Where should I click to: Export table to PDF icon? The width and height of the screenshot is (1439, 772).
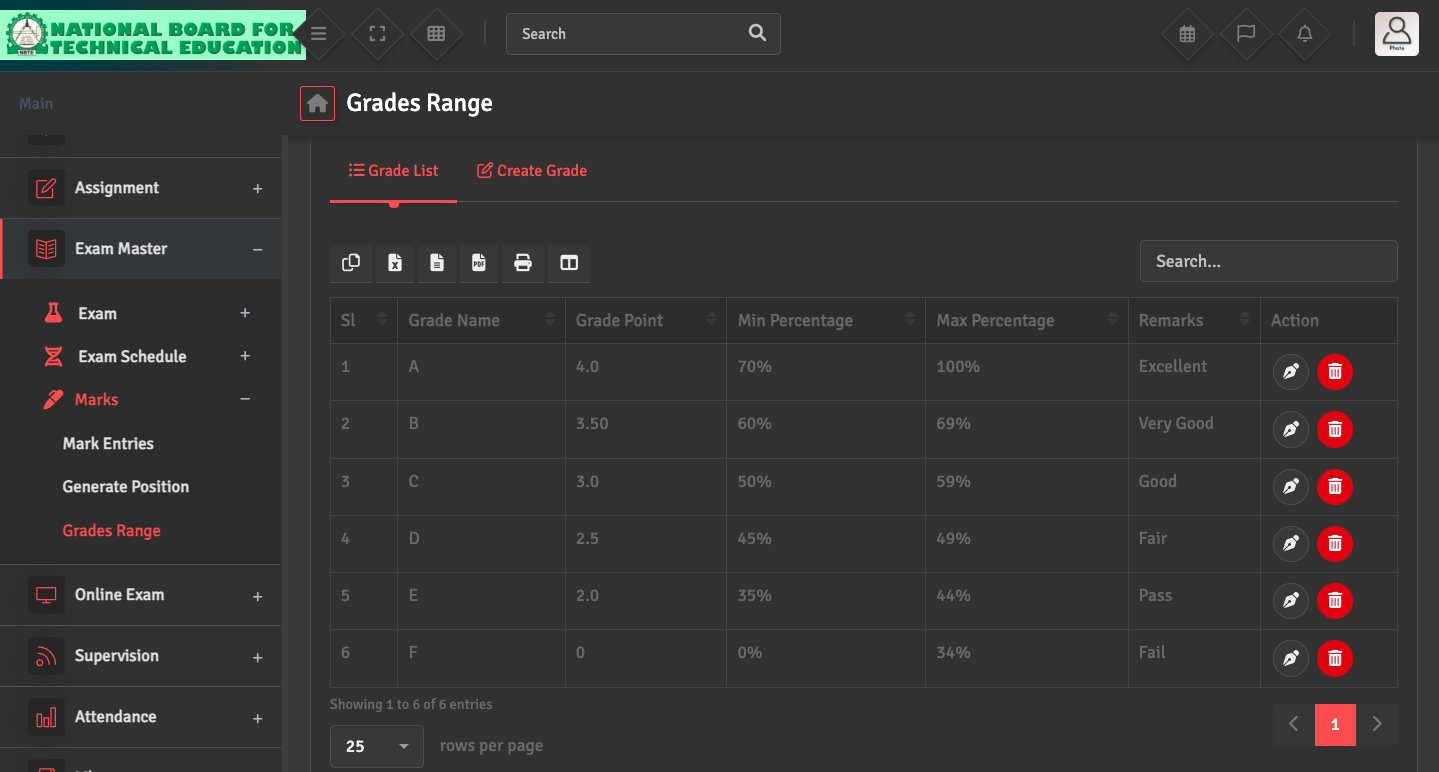pyautogui.click(x=479, y=263)
